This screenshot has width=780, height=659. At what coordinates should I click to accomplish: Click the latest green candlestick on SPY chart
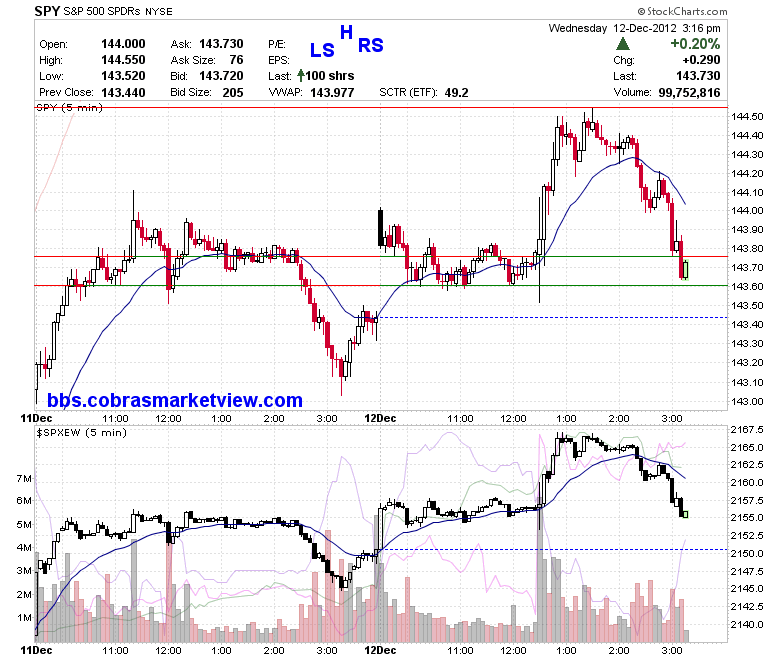686,270
